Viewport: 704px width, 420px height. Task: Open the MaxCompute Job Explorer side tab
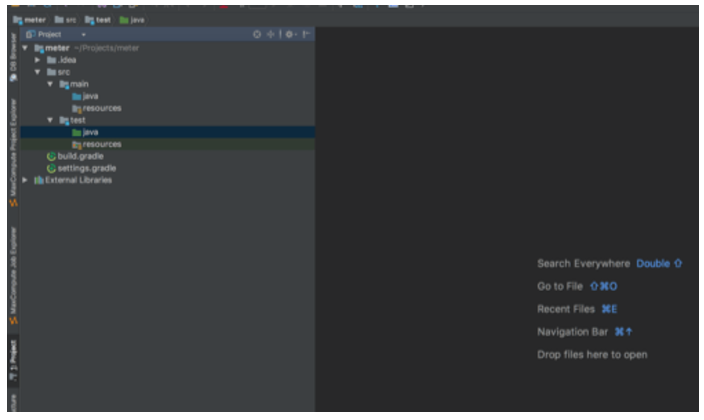point(13,276)
